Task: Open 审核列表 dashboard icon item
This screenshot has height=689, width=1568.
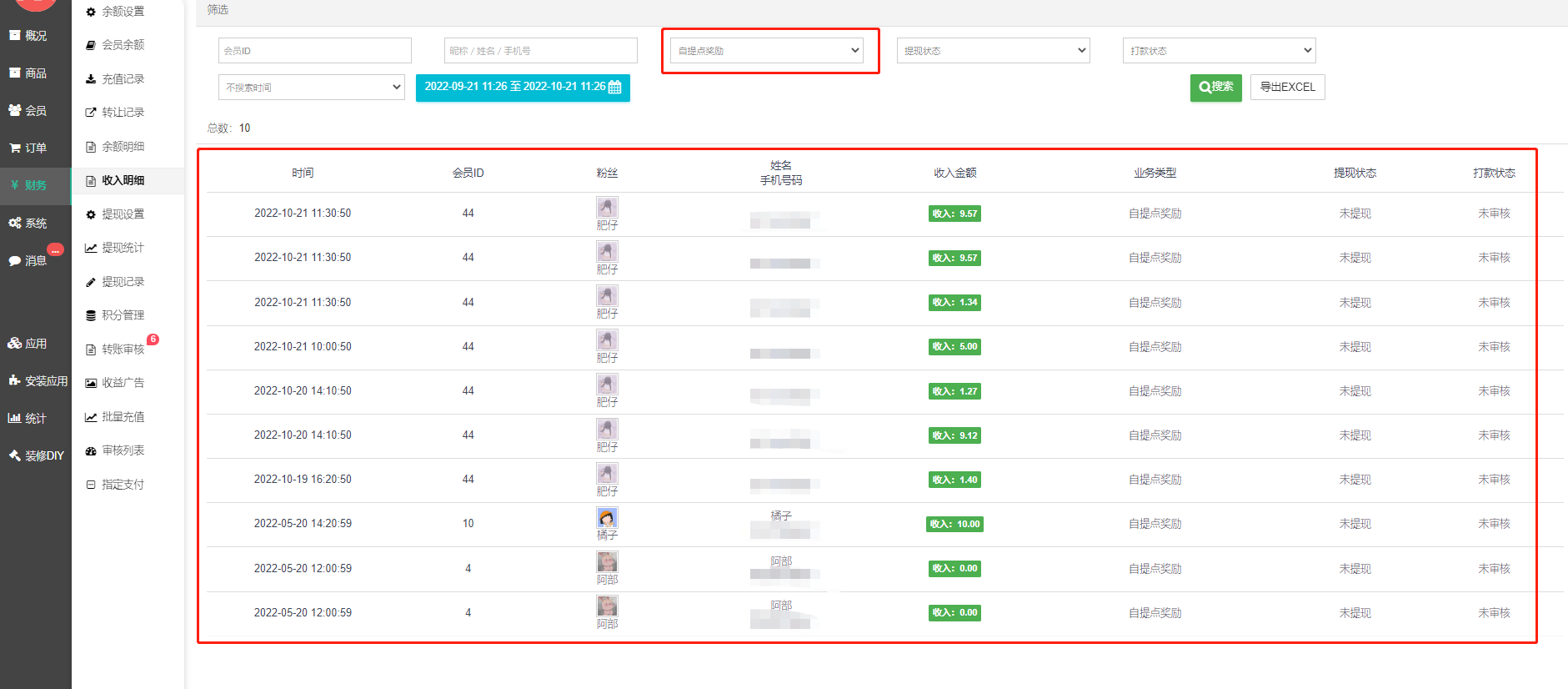Action: click(91, 450)
